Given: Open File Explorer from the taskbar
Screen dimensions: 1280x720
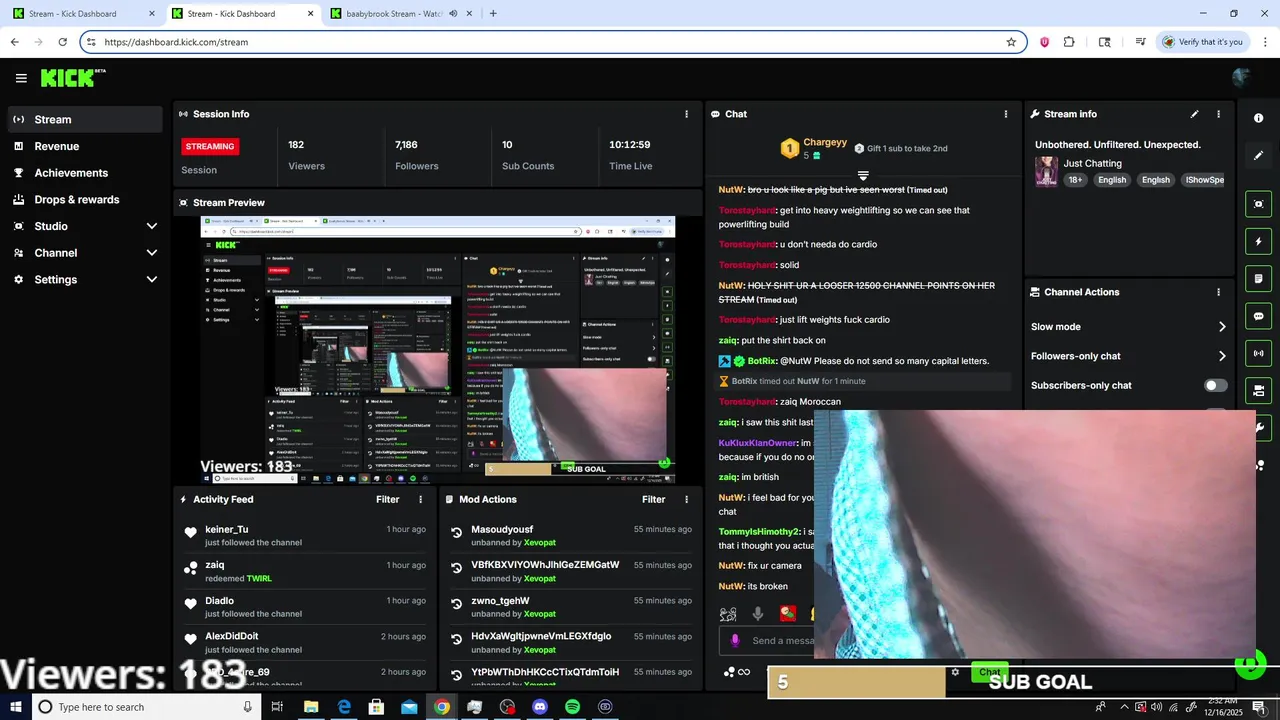Looking at the screenshot, I should pyautogui.click(x=311, y=707).
